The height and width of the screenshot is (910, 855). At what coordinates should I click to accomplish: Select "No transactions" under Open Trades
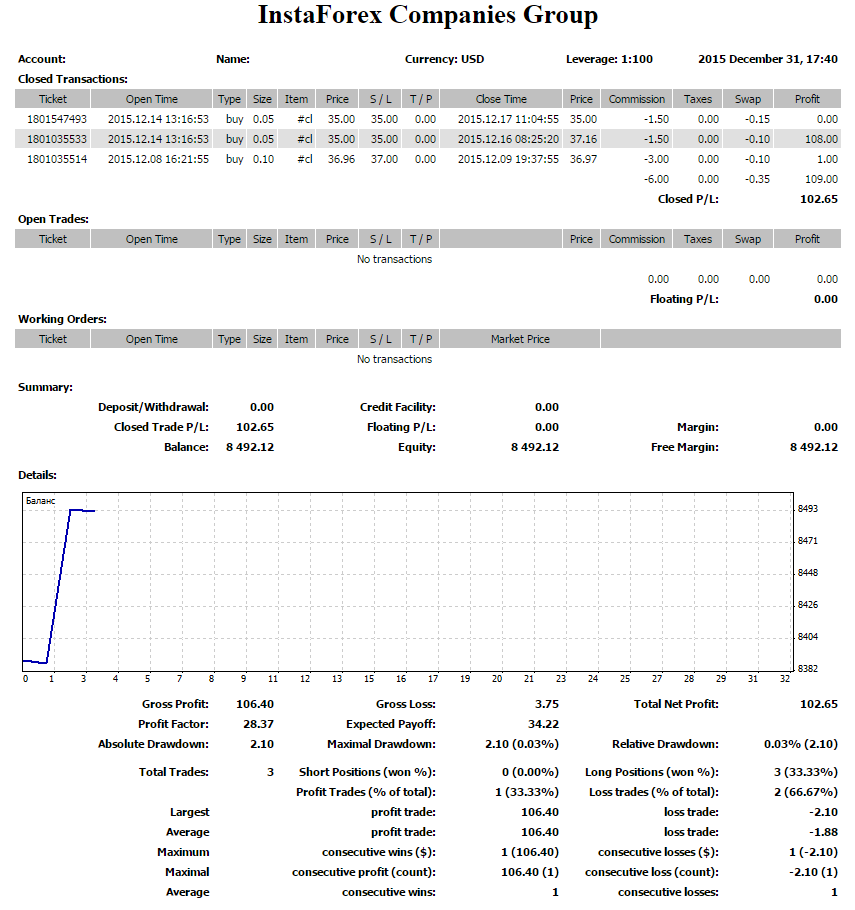[394, 259]
